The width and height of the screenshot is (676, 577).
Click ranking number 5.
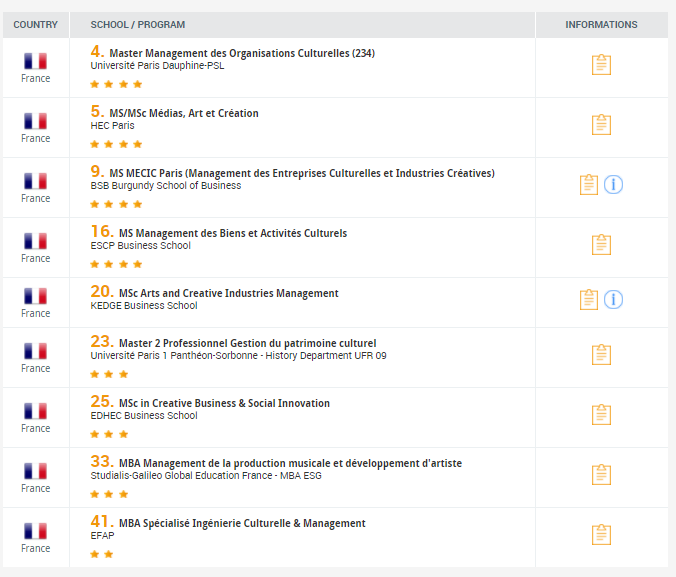coord(97,111)
